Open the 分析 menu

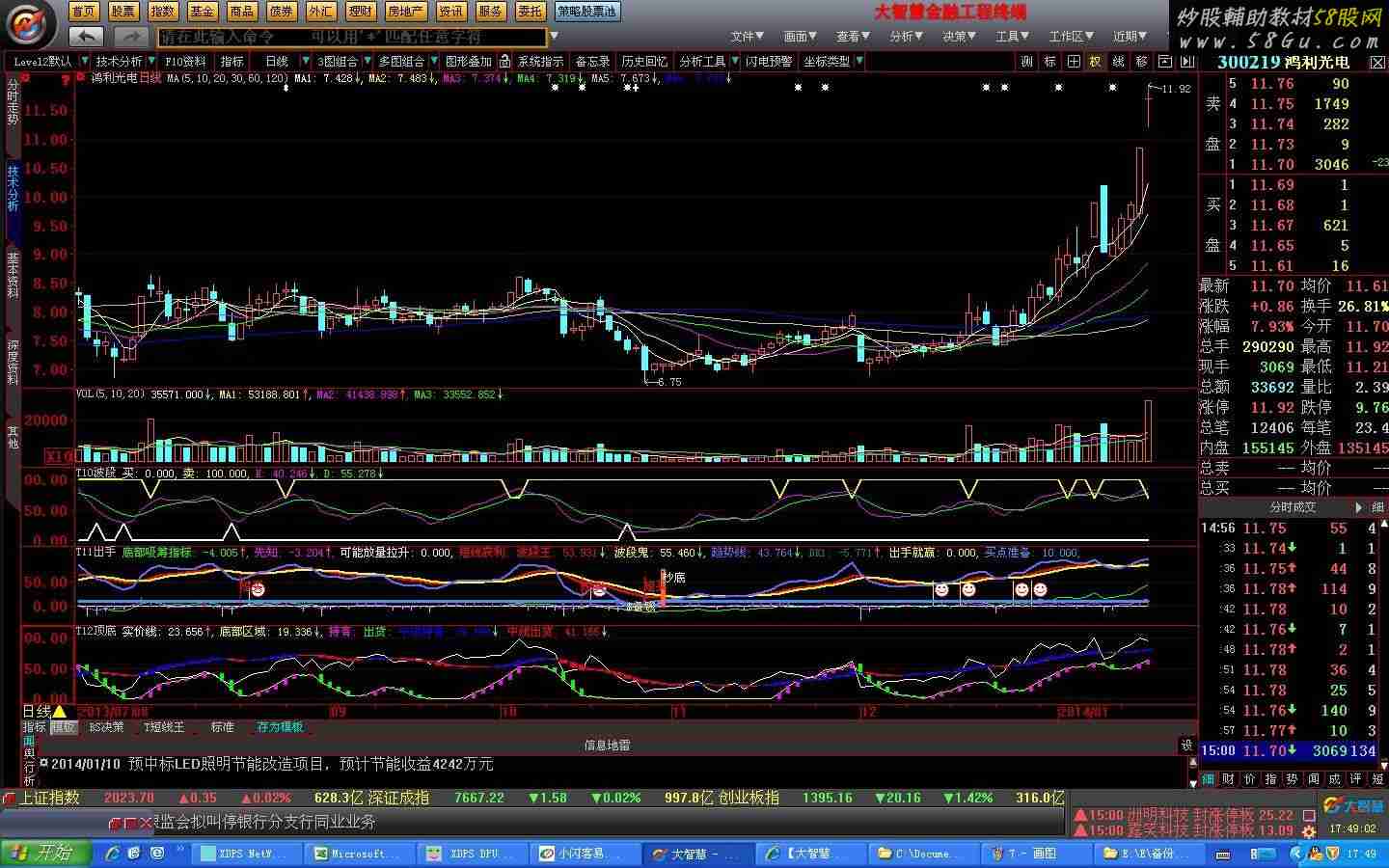pos(906,37)
